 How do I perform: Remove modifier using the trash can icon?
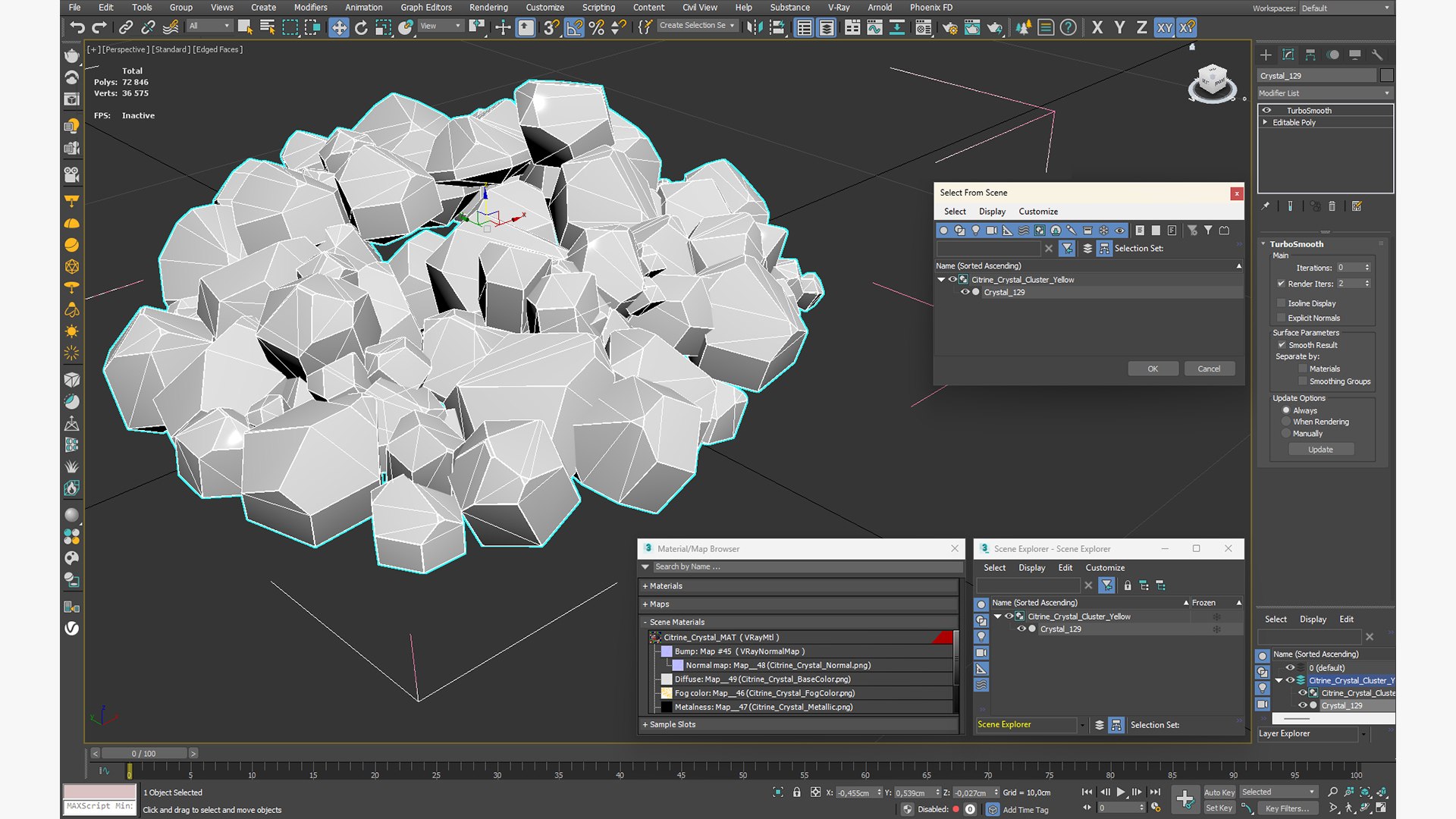(x=1332, y=206)
